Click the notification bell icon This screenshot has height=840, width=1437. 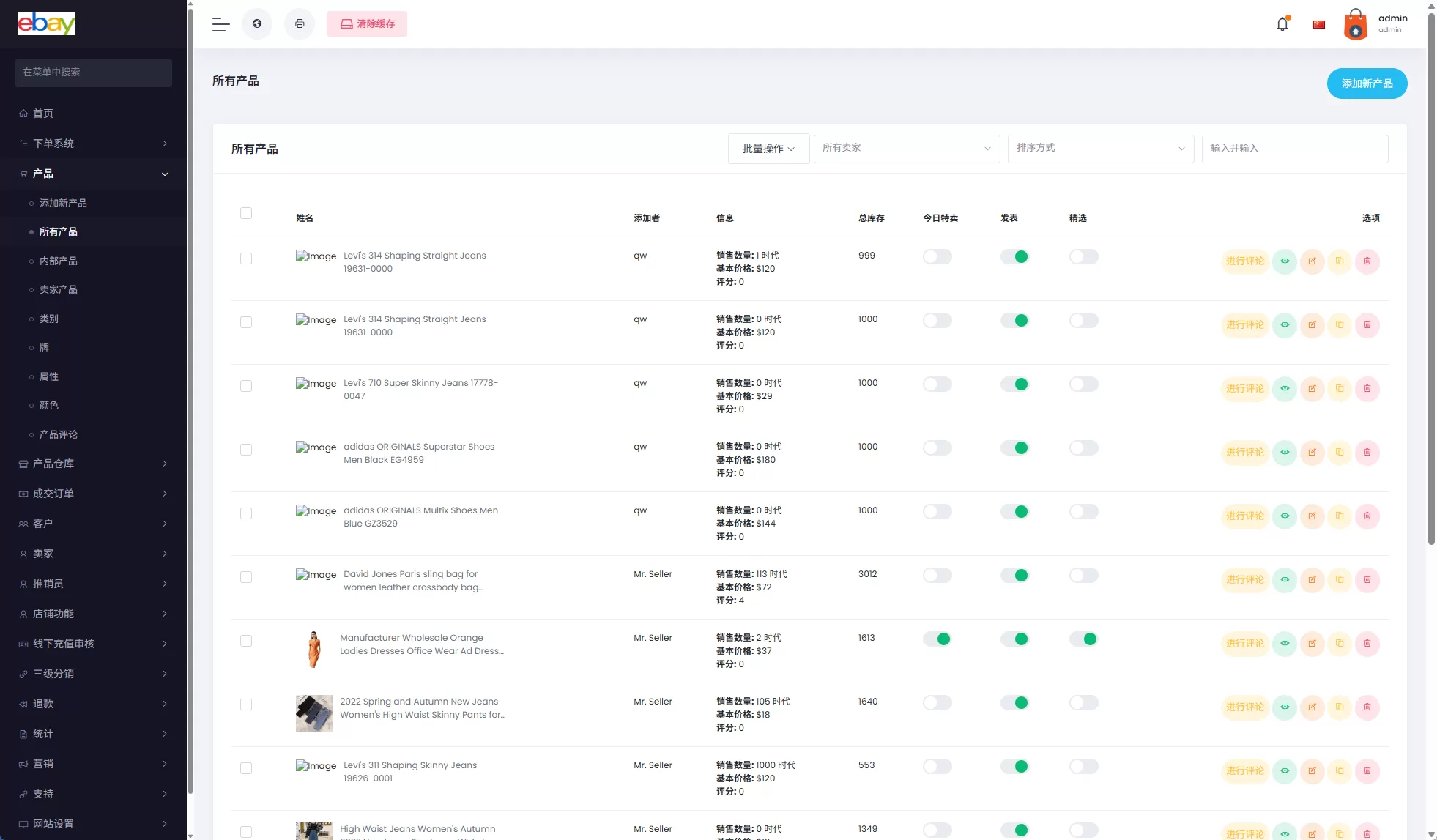pyautogui.click(x=1282, y=24)
